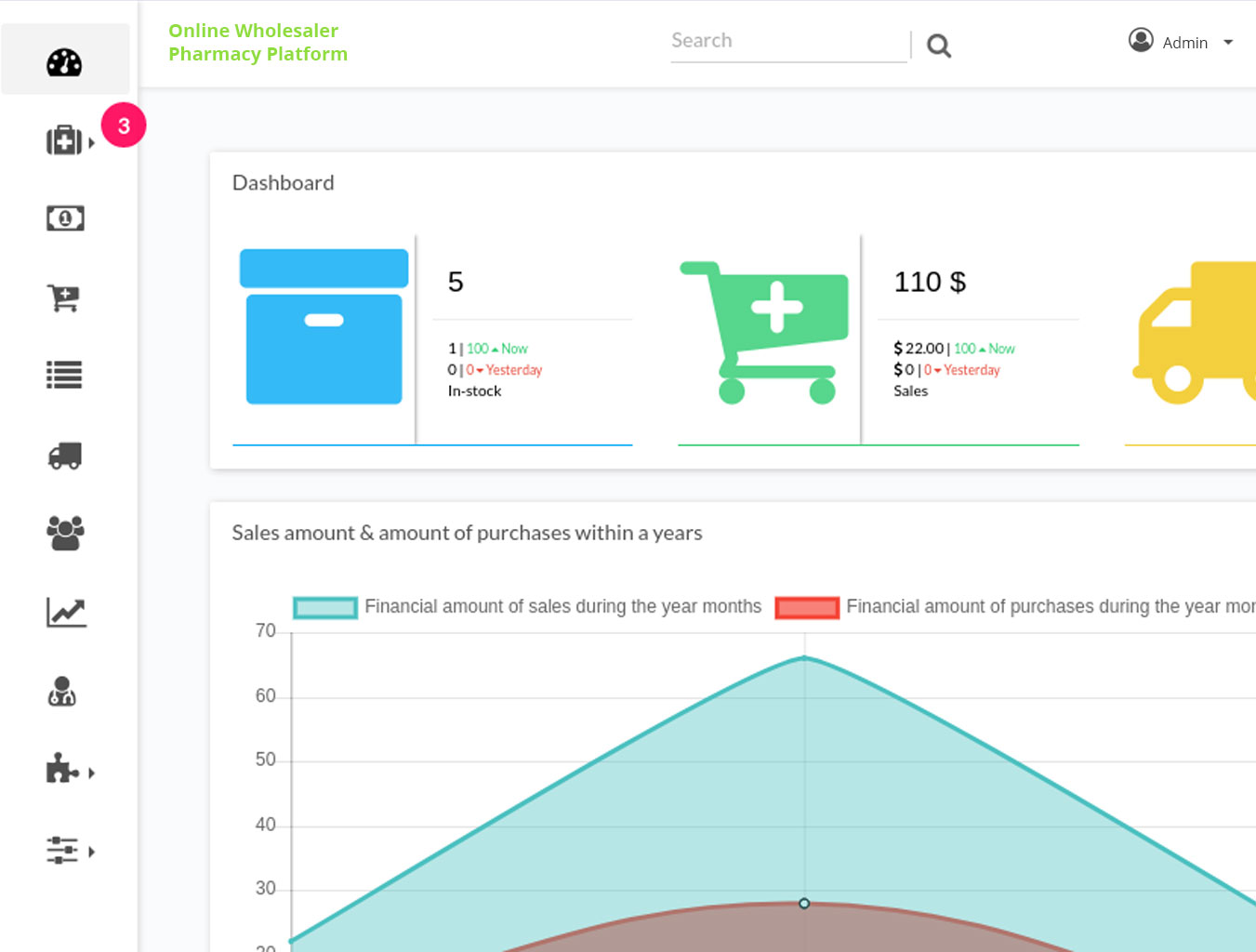Viewport: 1256px width, 952px height.
Task: Click inside the Search input field
Action: click(788, 42)
